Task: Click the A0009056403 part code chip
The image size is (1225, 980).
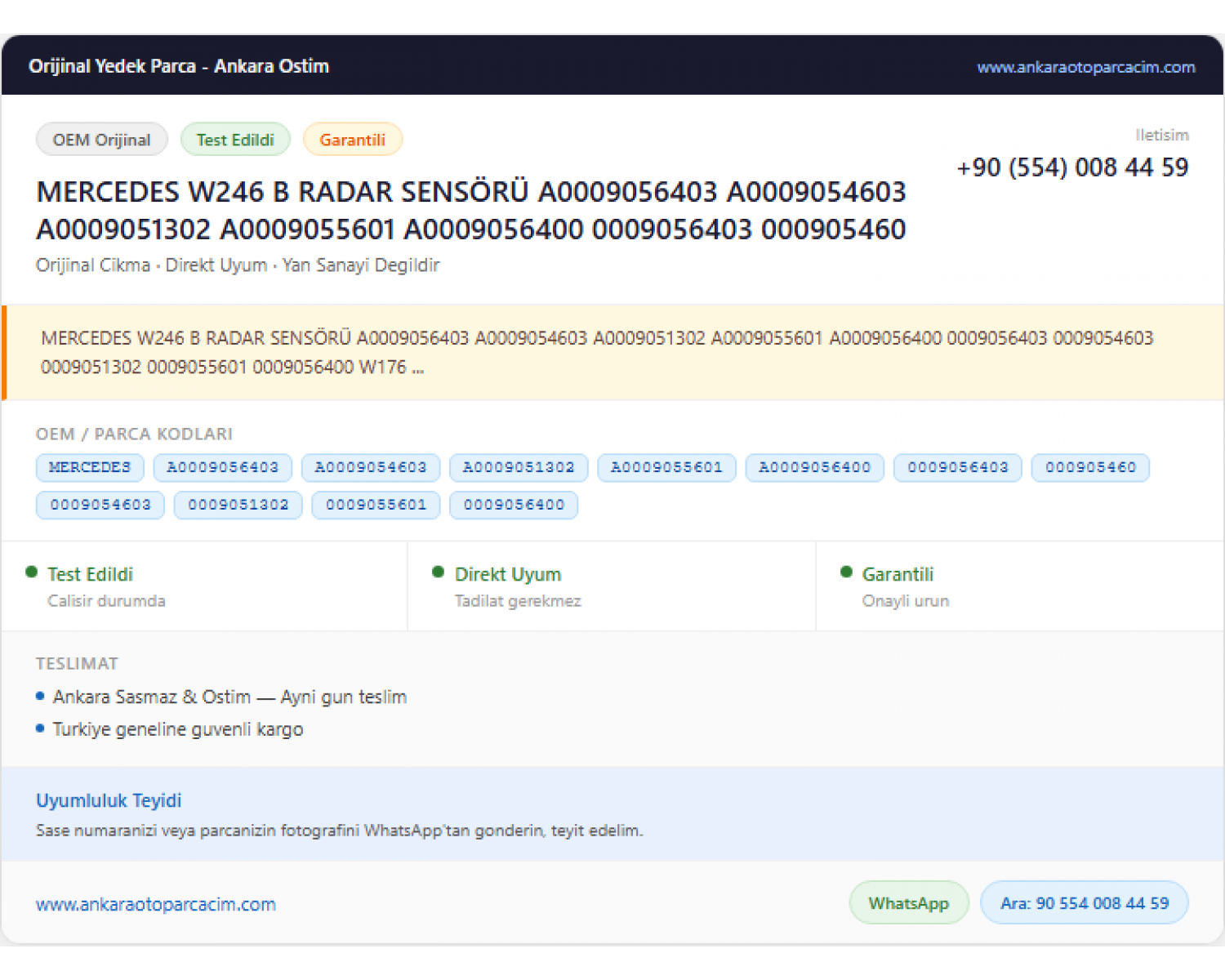Action: (222, 467)
